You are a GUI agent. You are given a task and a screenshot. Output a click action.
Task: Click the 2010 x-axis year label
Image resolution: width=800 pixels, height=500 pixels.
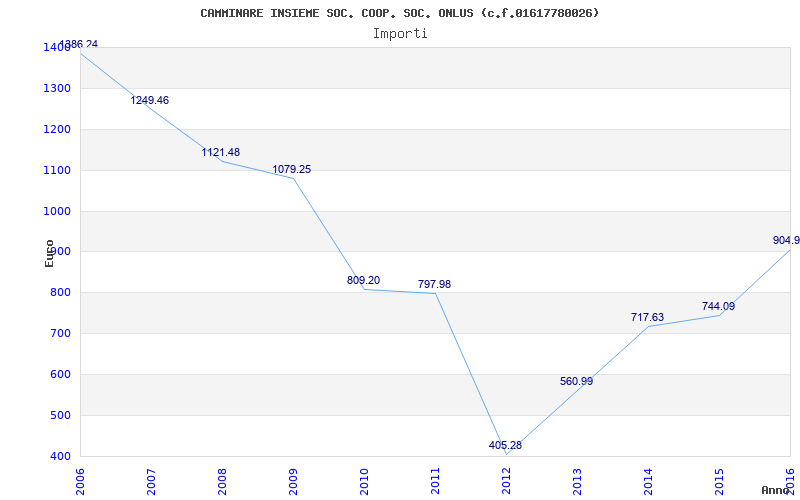click(364, 482)
